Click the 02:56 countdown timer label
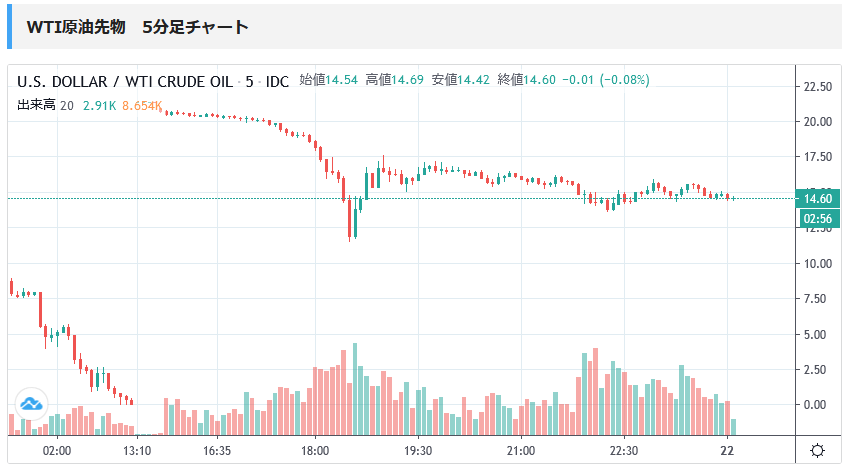The image size is (853, 472). click(x=819, y=217)
